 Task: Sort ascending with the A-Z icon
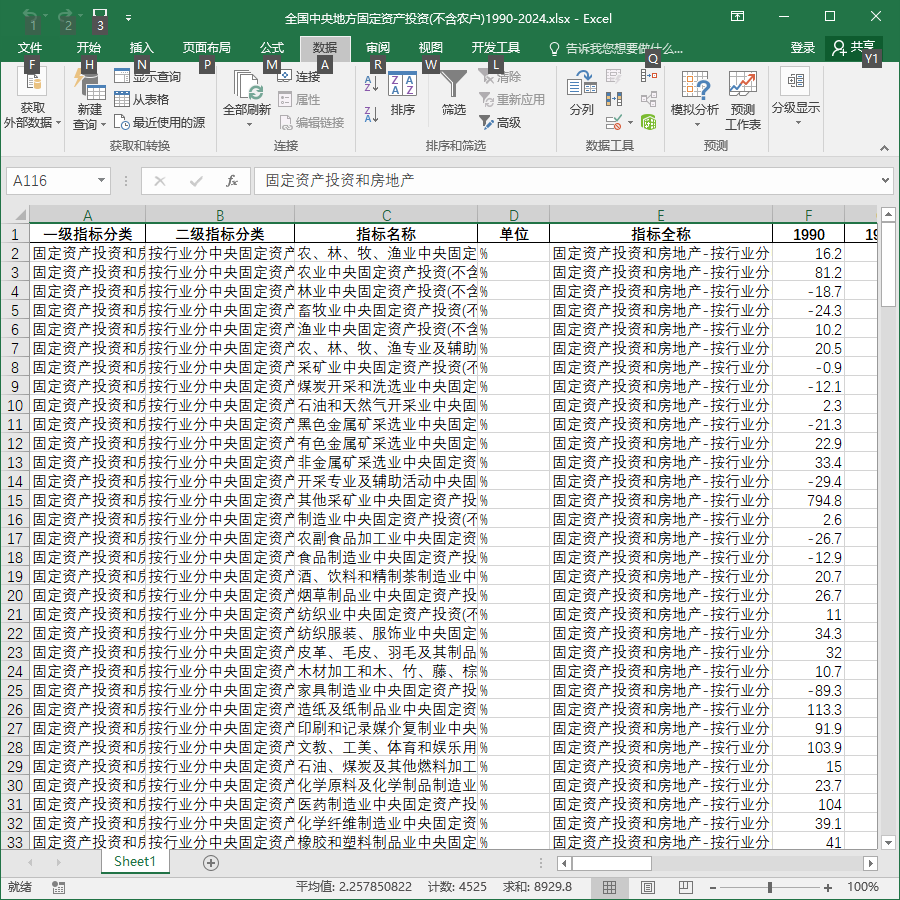pyautogui.click(x=371, y=84)
